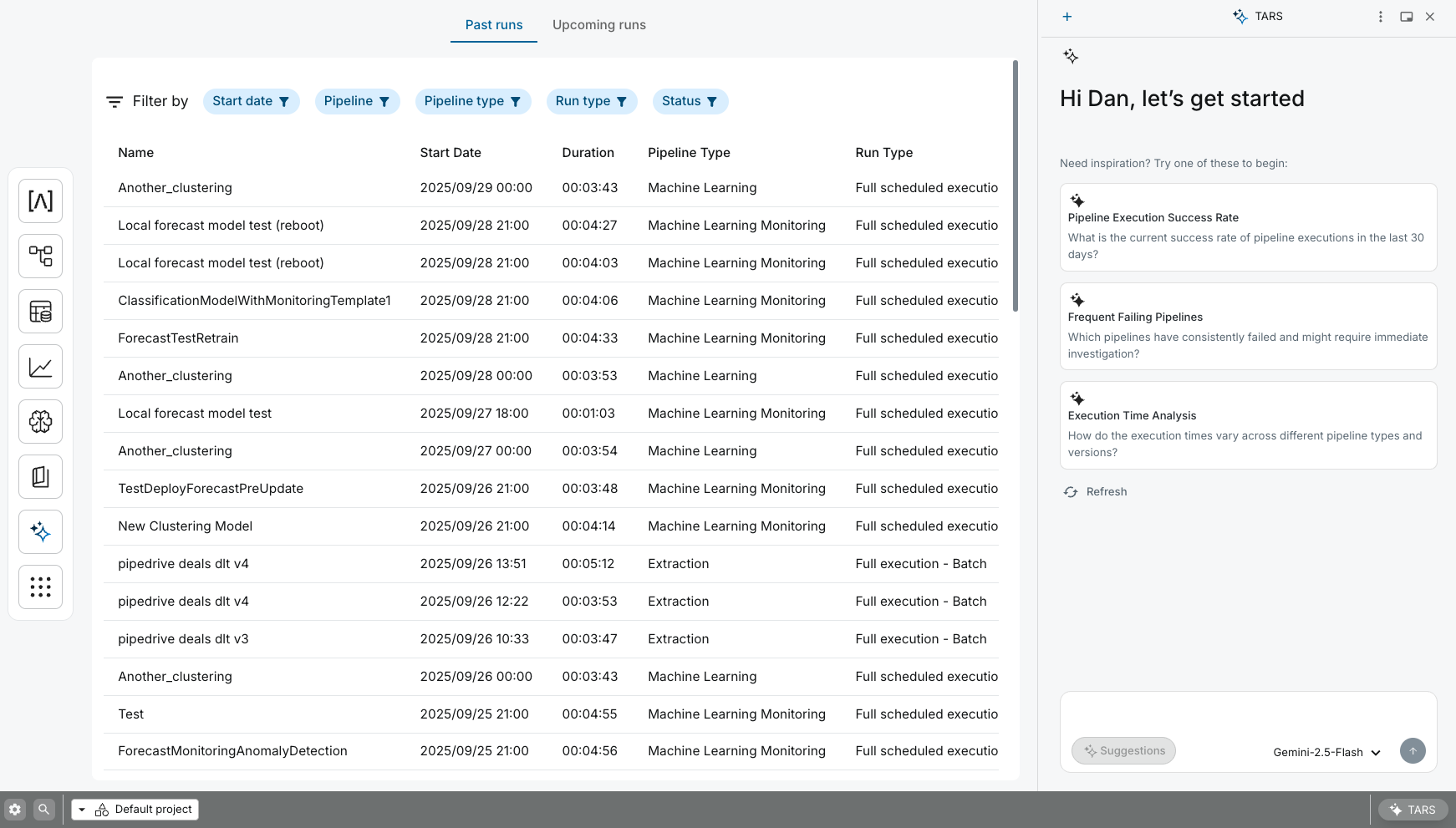Click TARS button in bottom bar
1456x828 pixels.
pos(1413,810)
